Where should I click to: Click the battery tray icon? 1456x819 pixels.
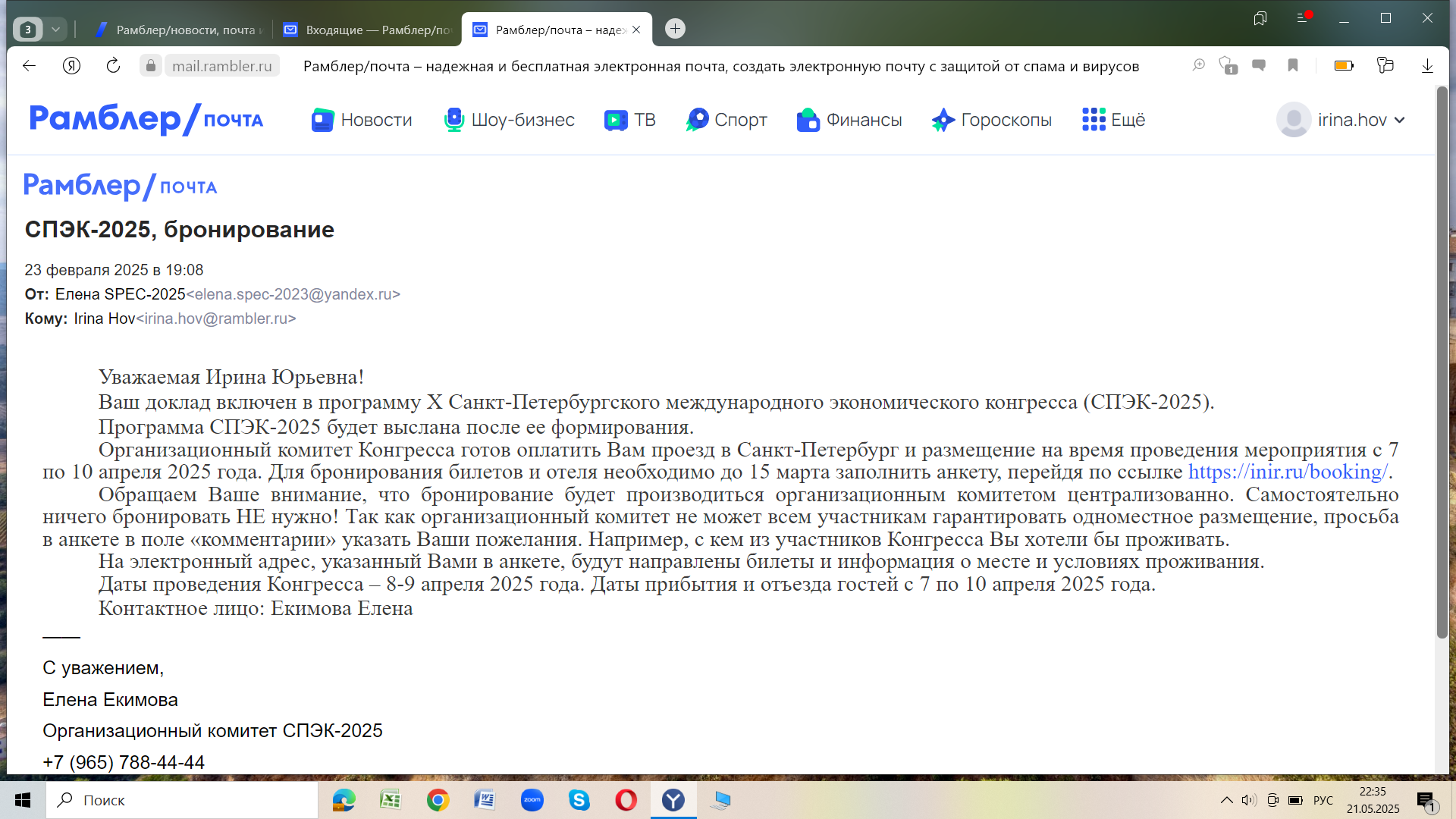(1296, 800)
